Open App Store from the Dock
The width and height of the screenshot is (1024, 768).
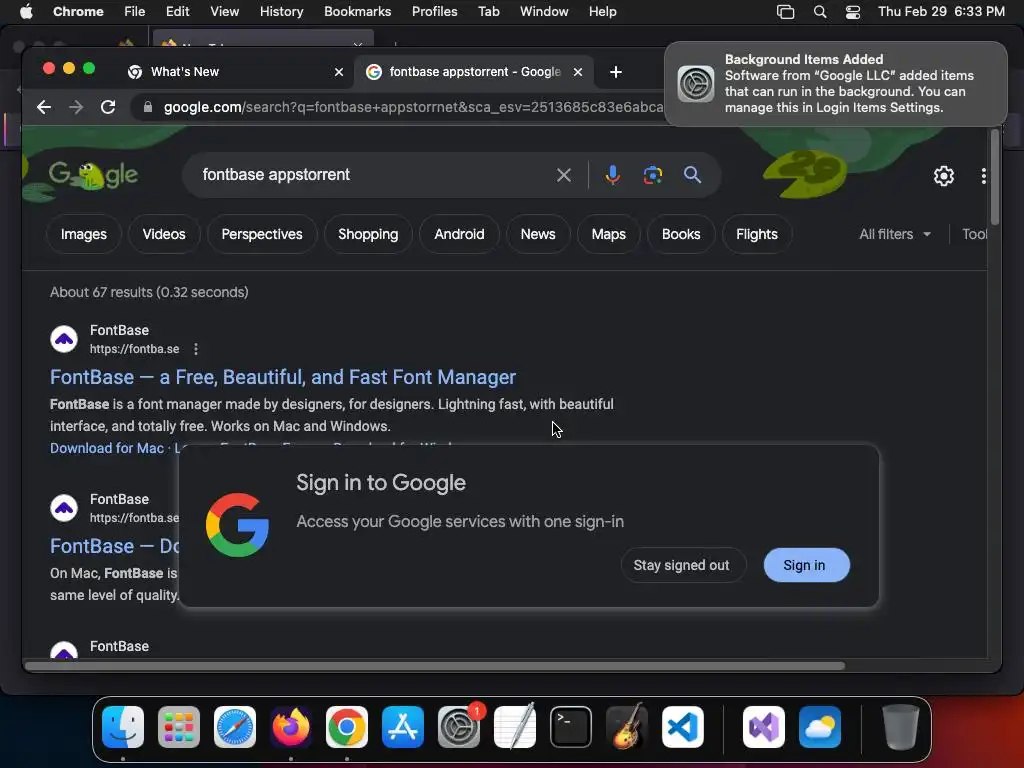click(x=403, y=727)
